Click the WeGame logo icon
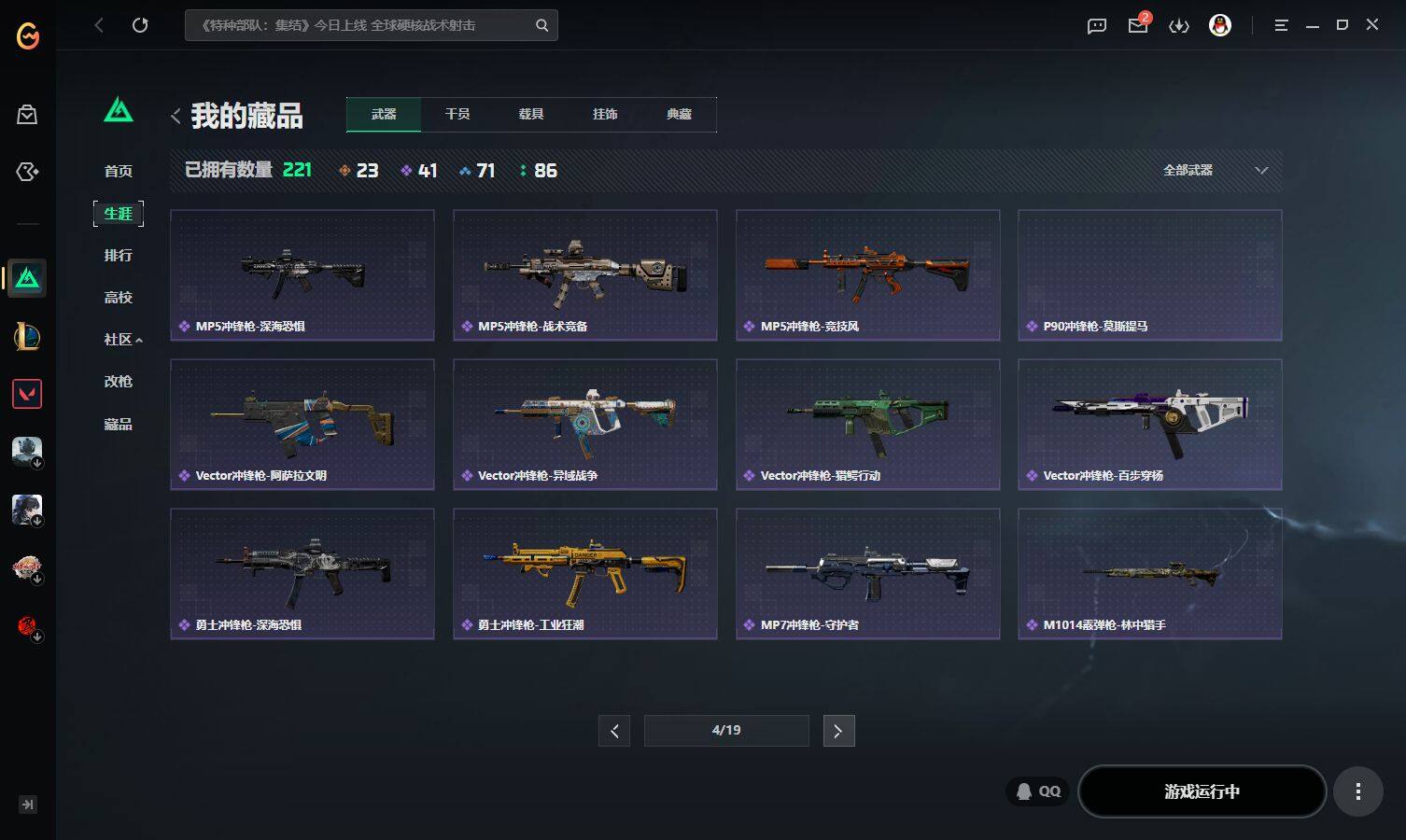1406x840 pixels. [x=28, y=36]
